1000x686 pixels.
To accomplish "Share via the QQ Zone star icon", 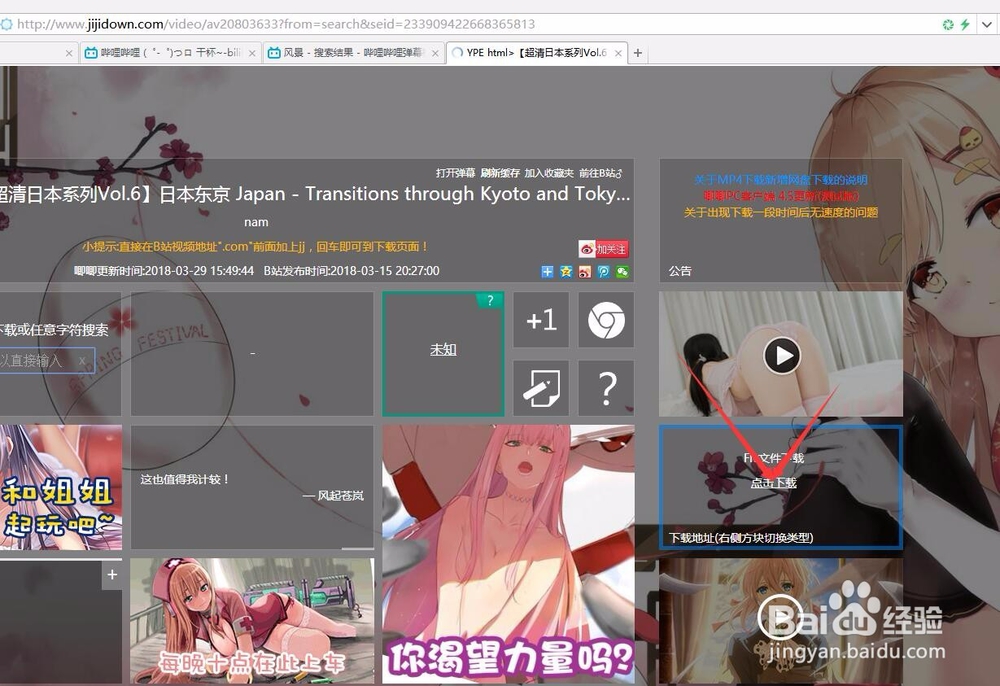I will point(566,272).
